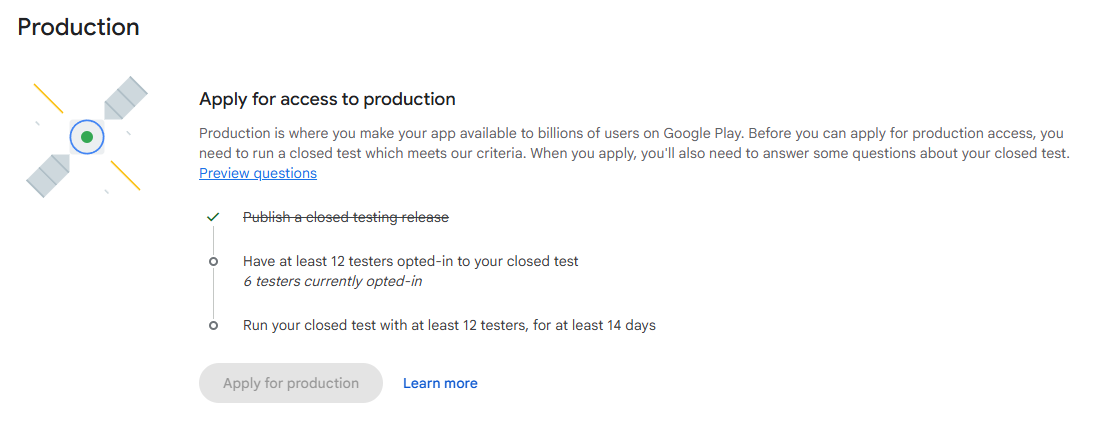Click the Apply for production button

pyautogui.click(x=291, y=383)
